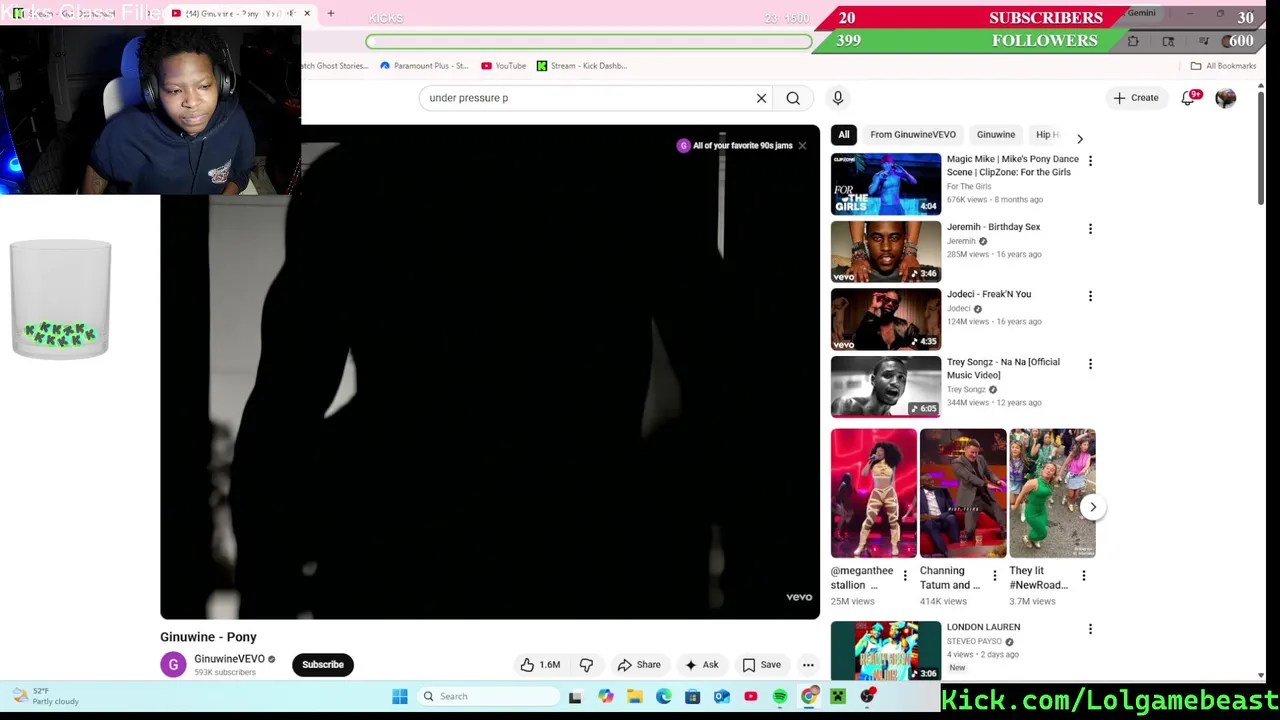The height and width of the screenshot is (720, 1280).
Task: Open options for meganthee stallion short
Action: tap(905, 576)
